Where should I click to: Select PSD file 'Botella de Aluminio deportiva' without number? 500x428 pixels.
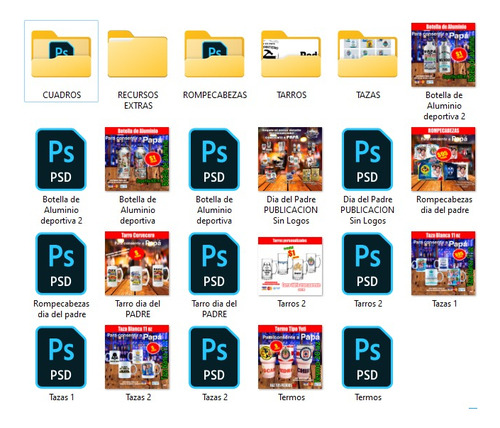tap(214, 159)
